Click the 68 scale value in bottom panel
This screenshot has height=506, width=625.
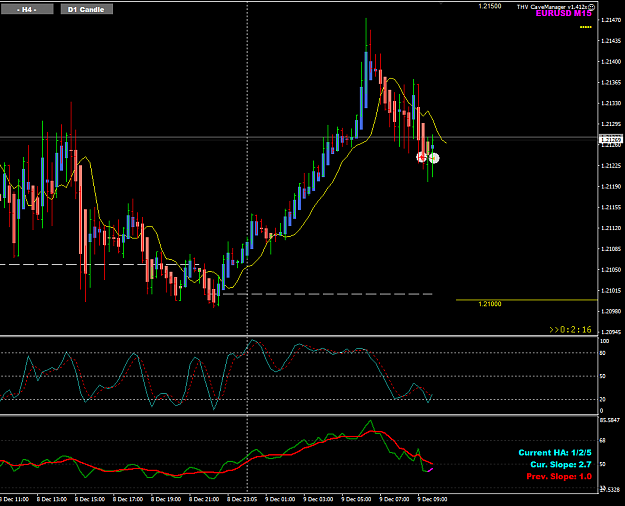coord(603,441)
